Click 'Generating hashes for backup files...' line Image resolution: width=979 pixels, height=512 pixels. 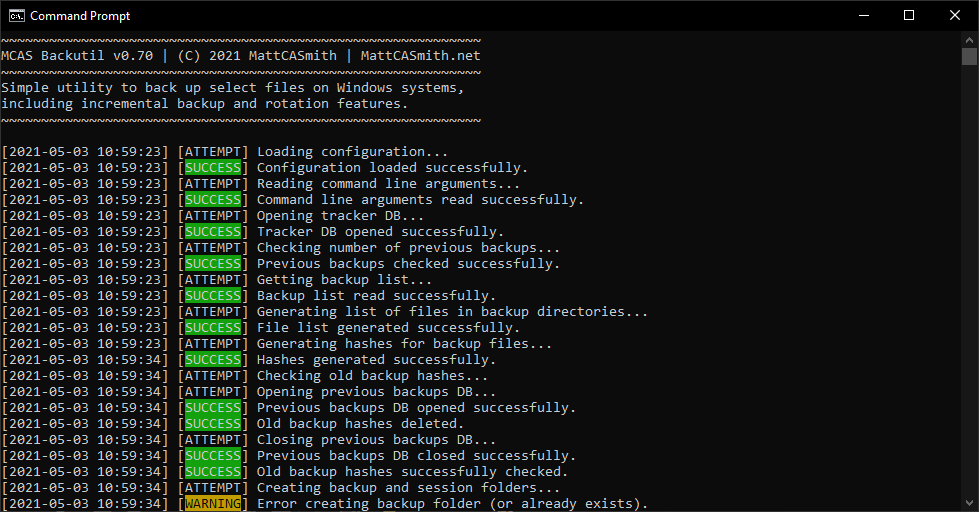click(x=405, y=344)
